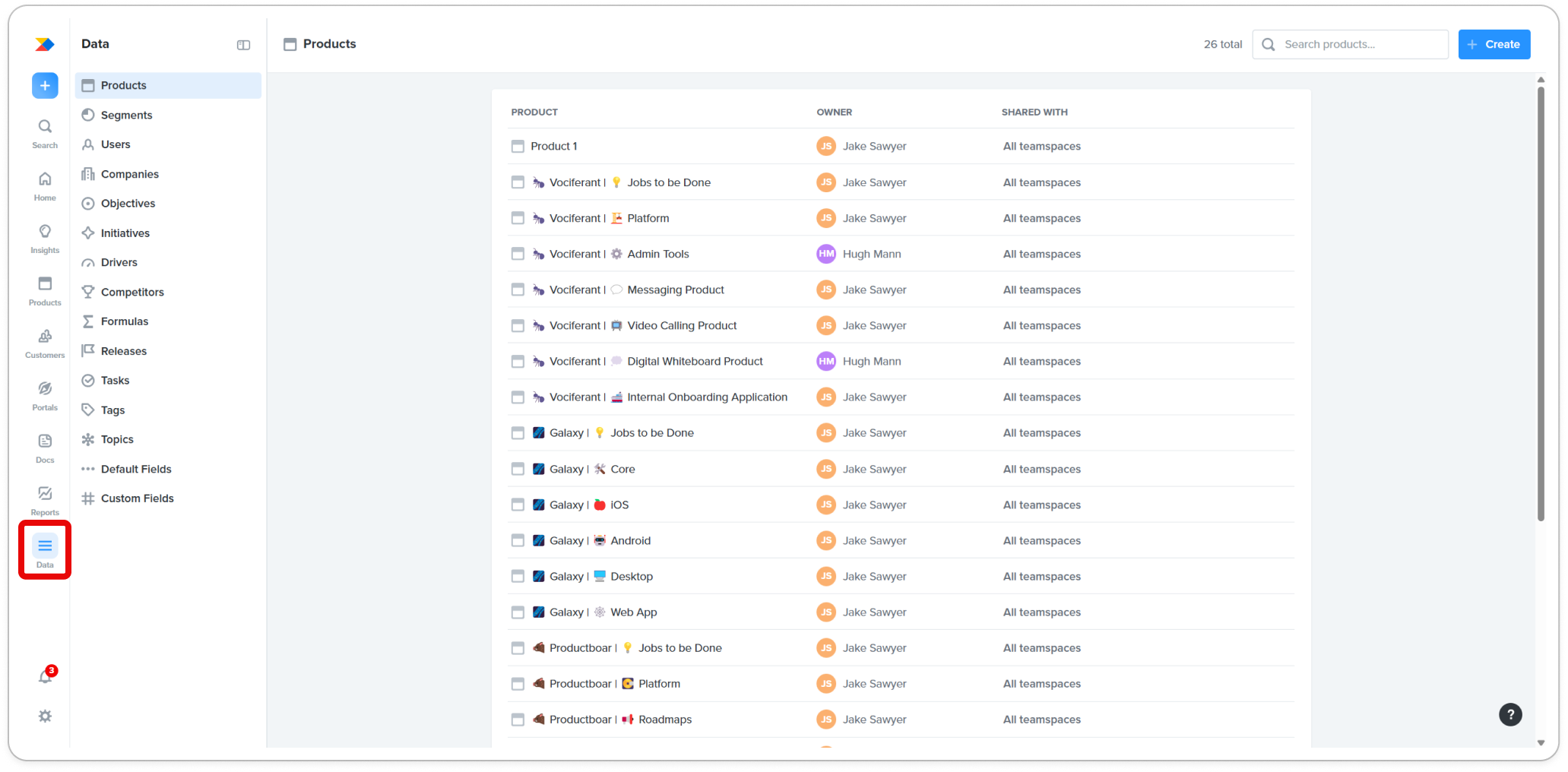This screenshot has width=1568, height=772.
Task: Click product icon of Productboar Roadmaps row
Action: point(518,720)
